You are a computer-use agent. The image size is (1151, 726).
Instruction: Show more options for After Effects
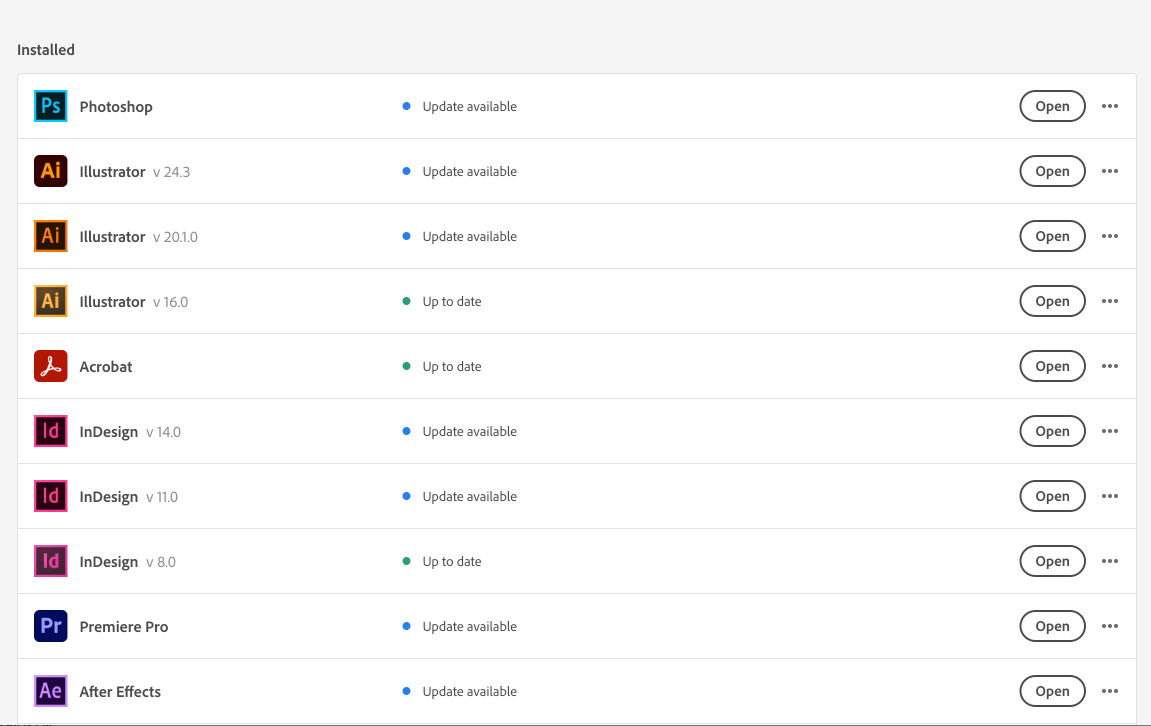1109,691
